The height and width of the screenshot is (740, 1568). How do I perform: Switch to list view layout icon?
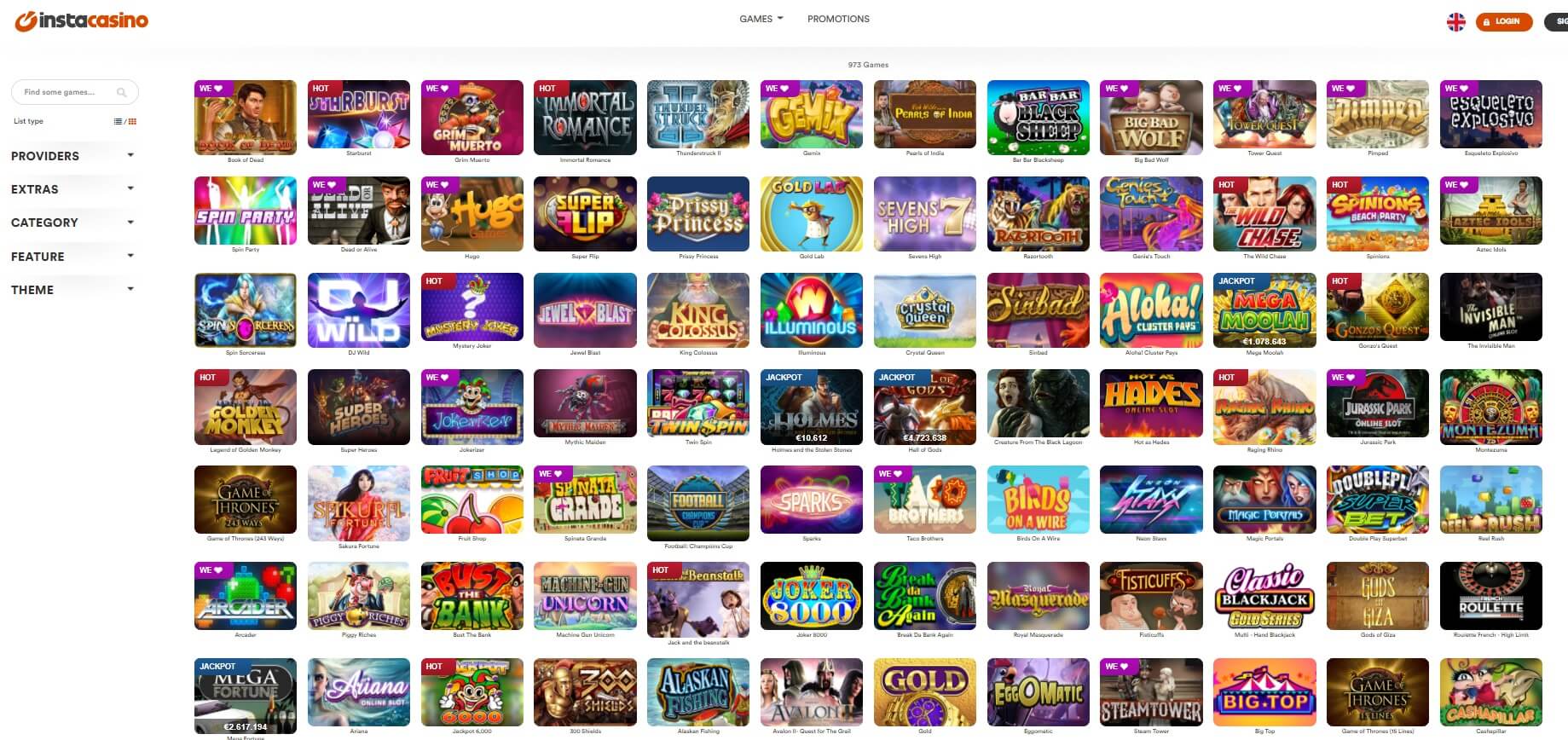[118, 122]
